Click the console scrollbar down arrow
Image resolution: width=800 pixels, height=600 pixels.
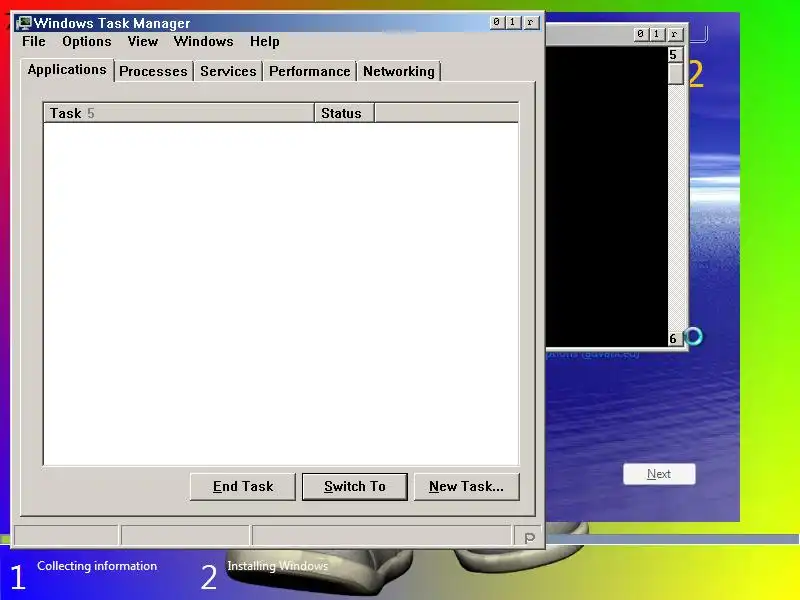675,338
